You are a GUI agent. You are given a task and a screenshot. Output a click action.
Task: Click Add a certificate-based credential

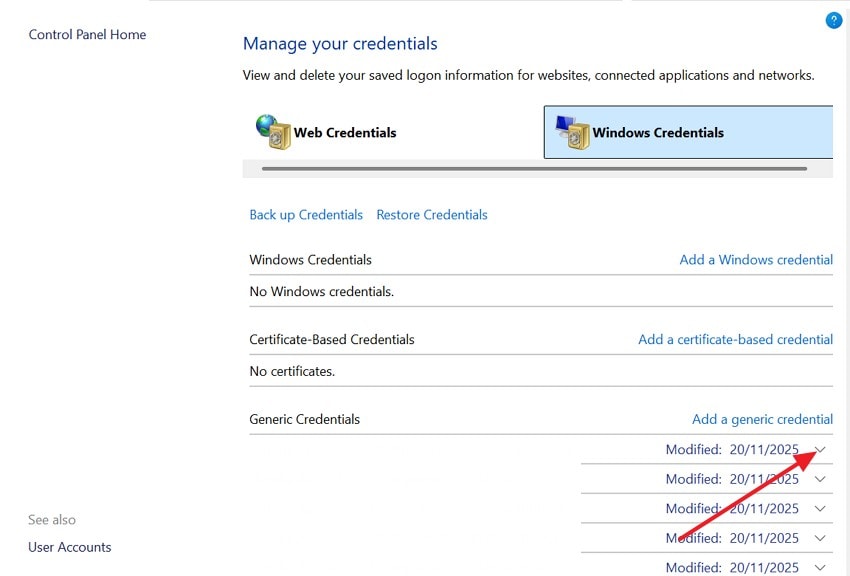735,340
